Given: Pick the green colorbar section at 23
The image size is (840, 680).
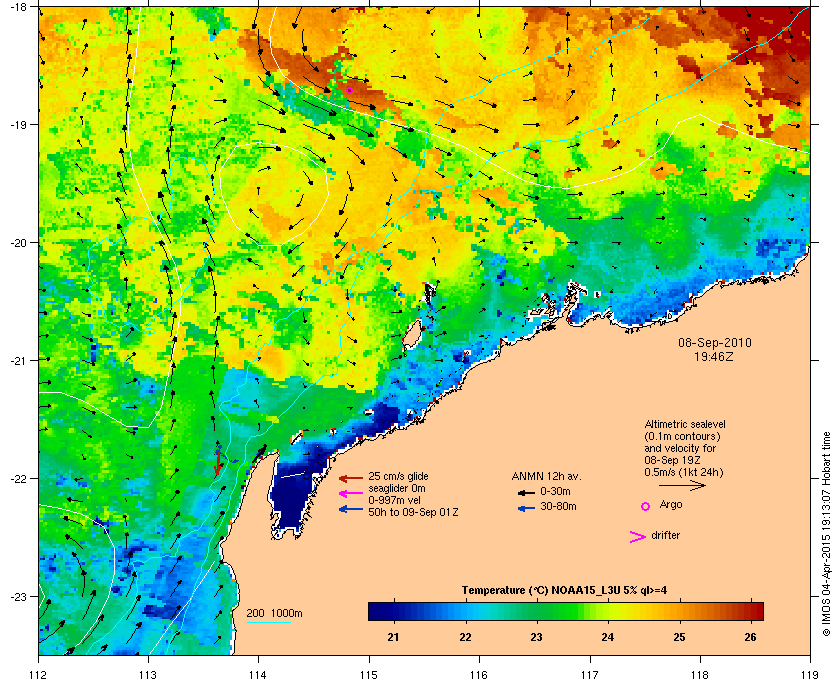Looking at the screenshot, I should (x=536, y=611).
